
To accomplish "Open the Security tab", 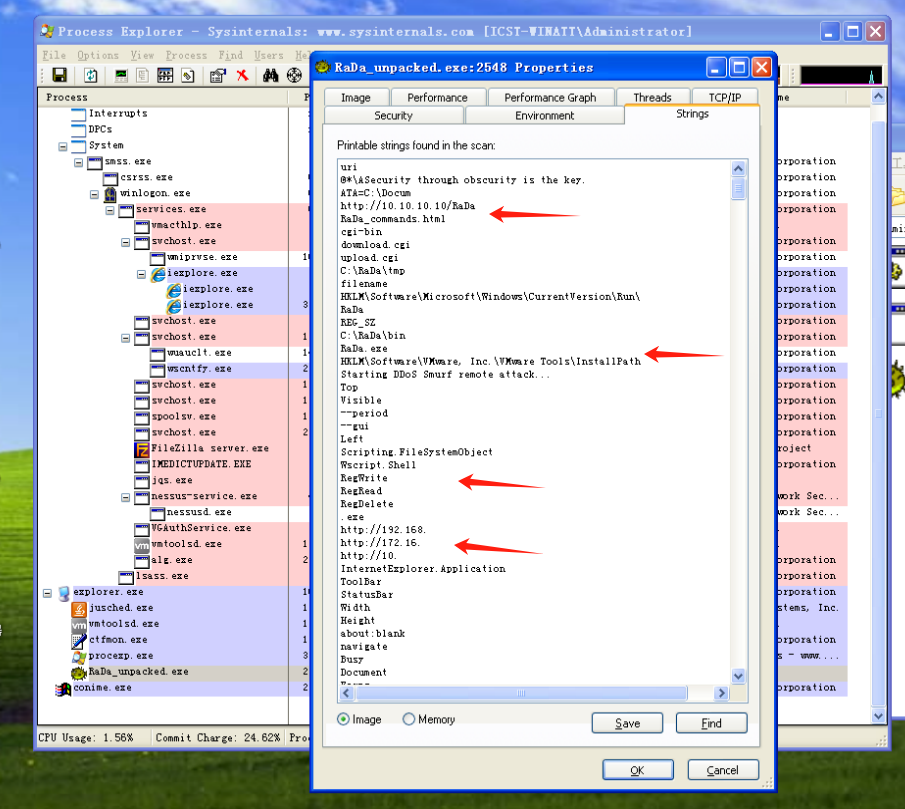I will 394,115.
